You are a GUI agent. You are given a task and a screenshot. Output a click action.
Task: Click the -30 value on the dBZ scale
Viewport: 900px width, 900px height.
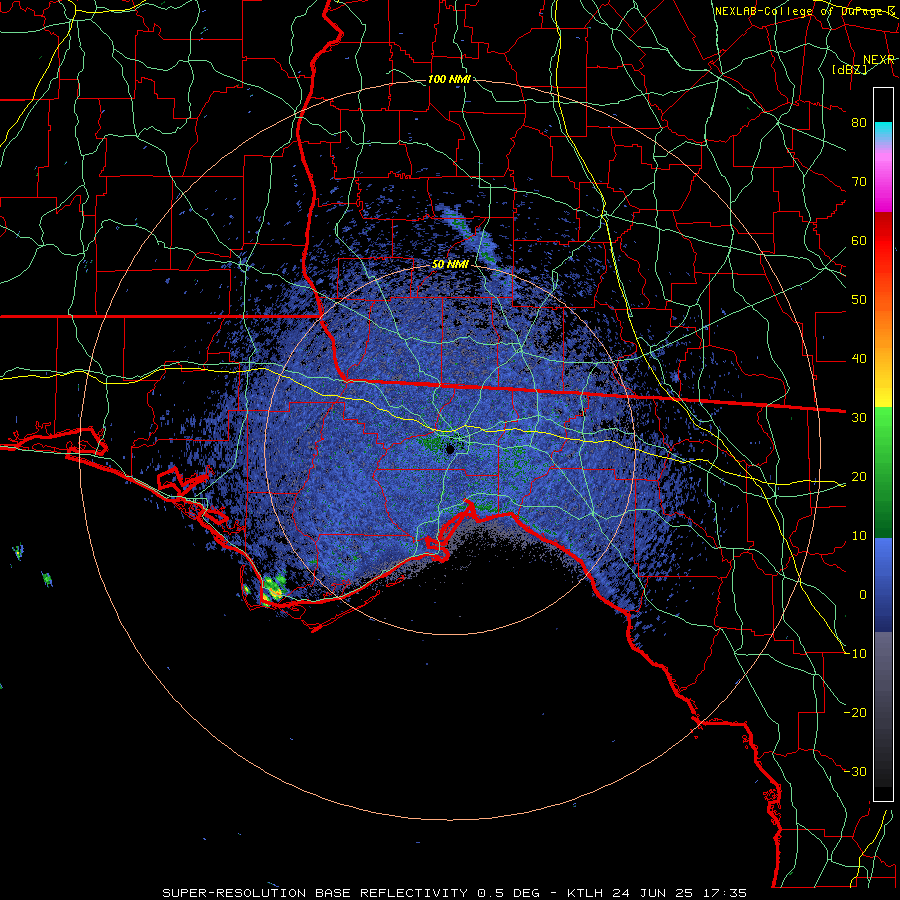pos(855,771)
